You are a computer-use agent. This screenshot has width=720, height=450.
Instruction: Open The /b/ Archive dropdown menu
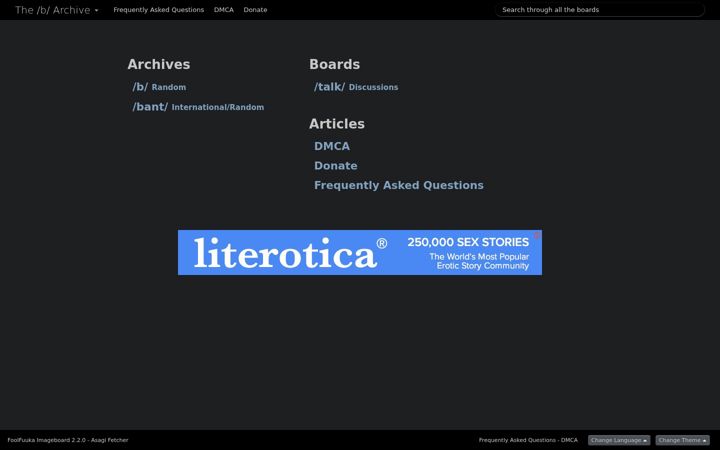pyautogui.click(x=56, y=10)
